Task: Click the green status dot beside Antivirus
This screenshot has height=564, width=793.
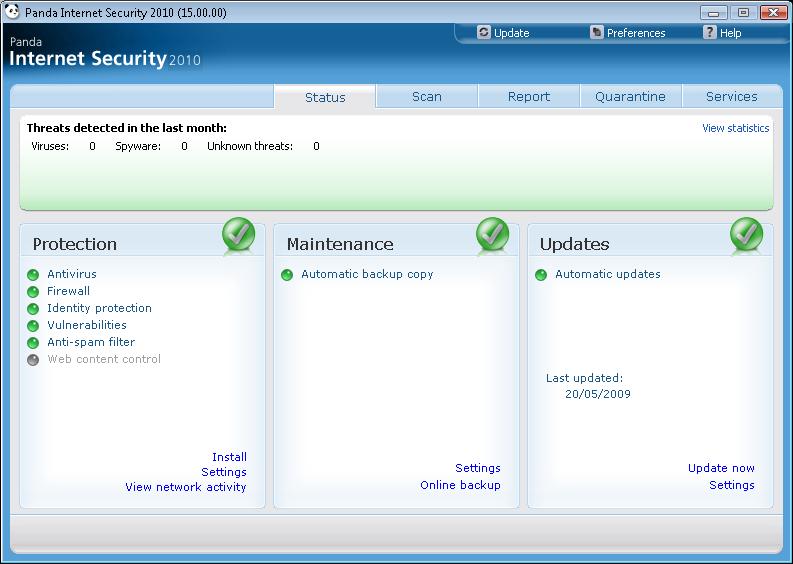Action: tap(33, 275)
